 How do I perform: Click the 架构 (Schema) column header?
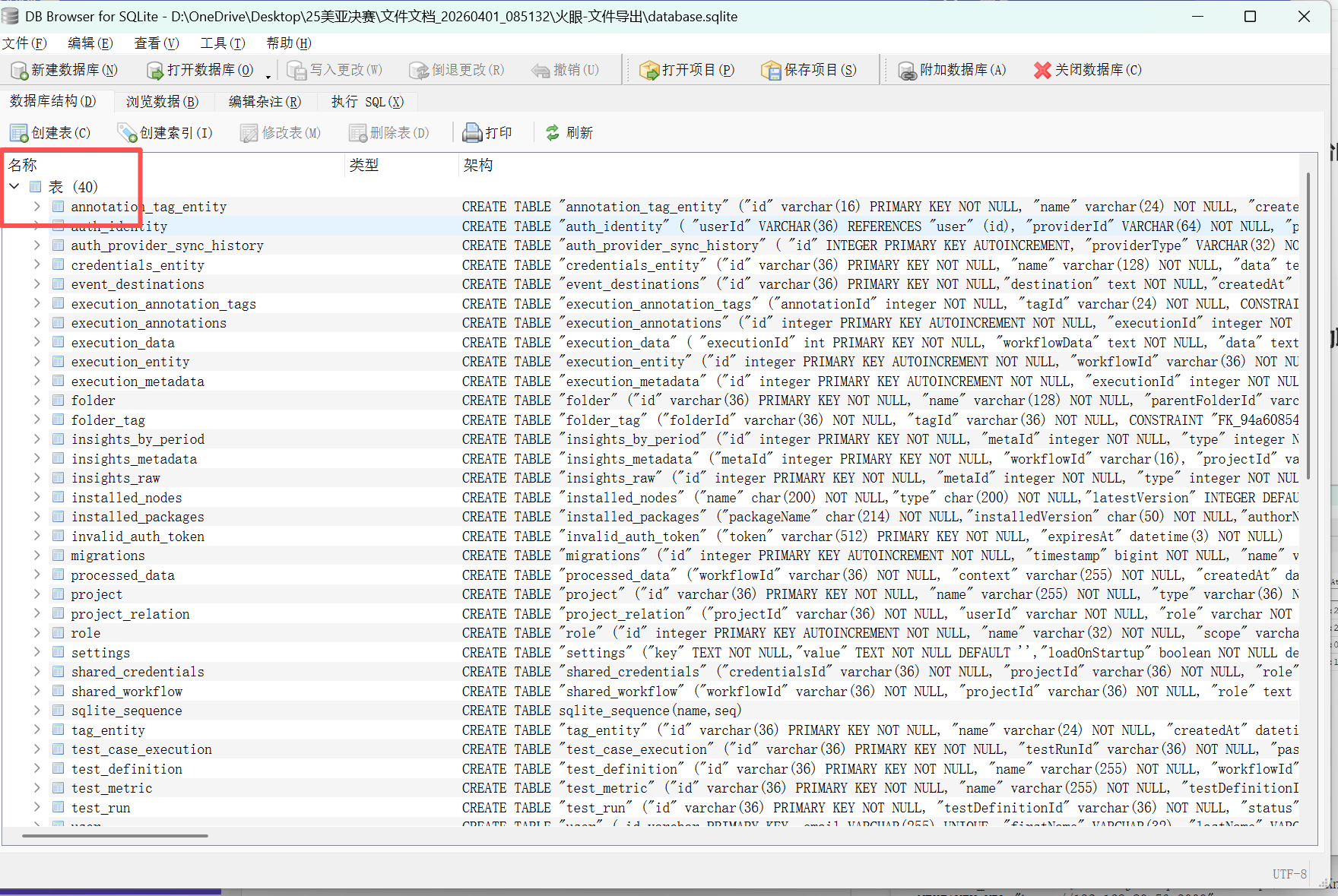point(880,165)
